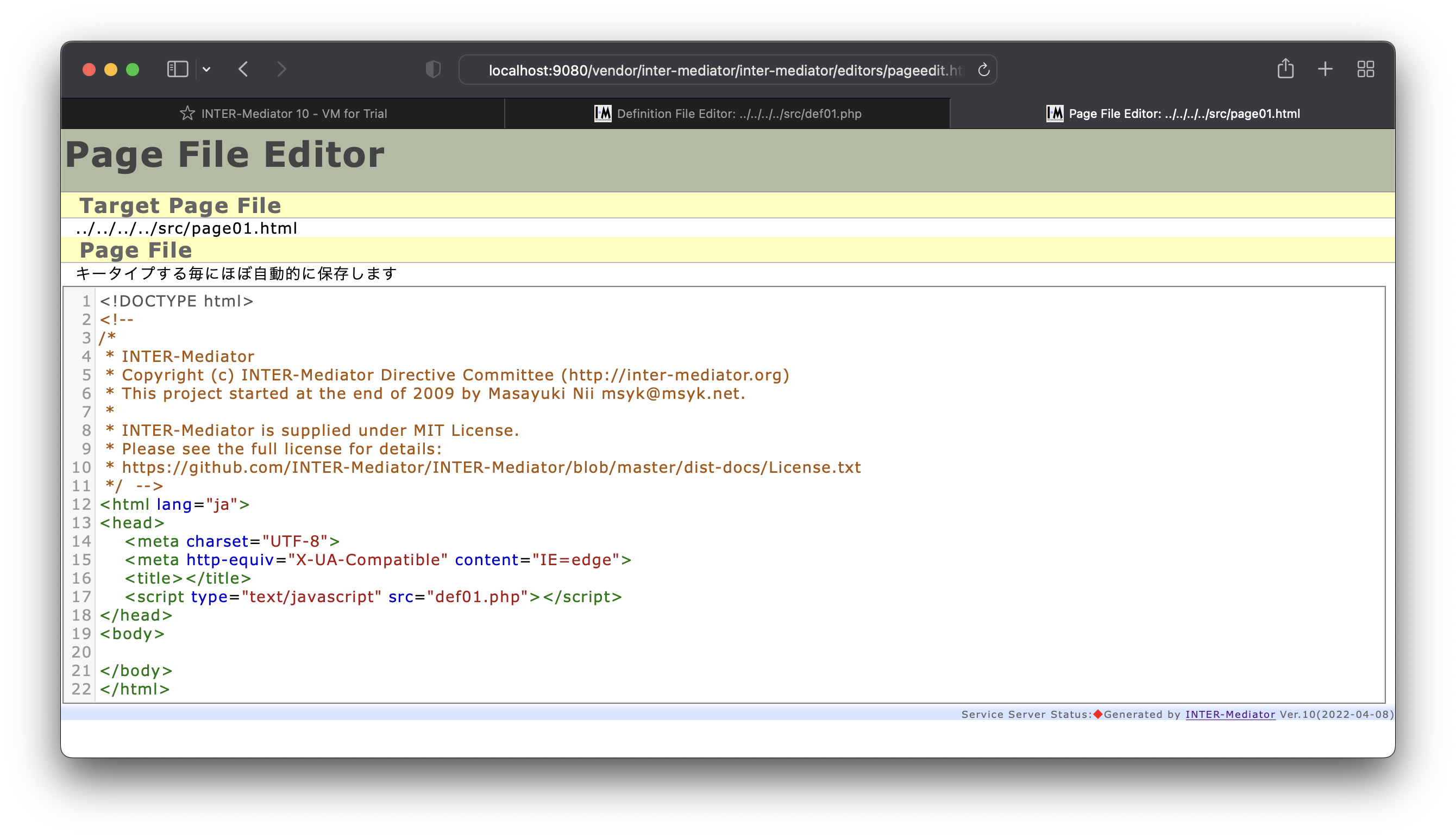Click the meta charset="UTF-8" line

[233, 541]
